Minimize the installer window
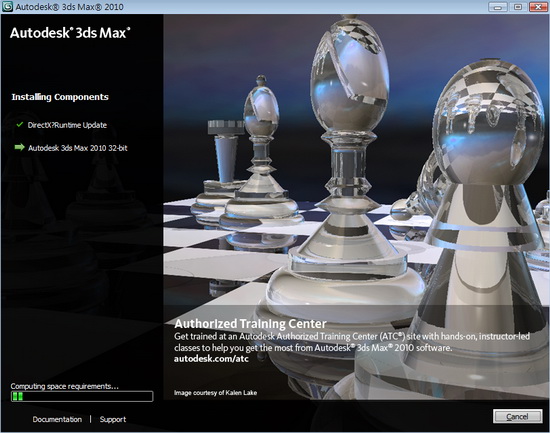Screen dimensions: 550x433 [x=498, y=7]
